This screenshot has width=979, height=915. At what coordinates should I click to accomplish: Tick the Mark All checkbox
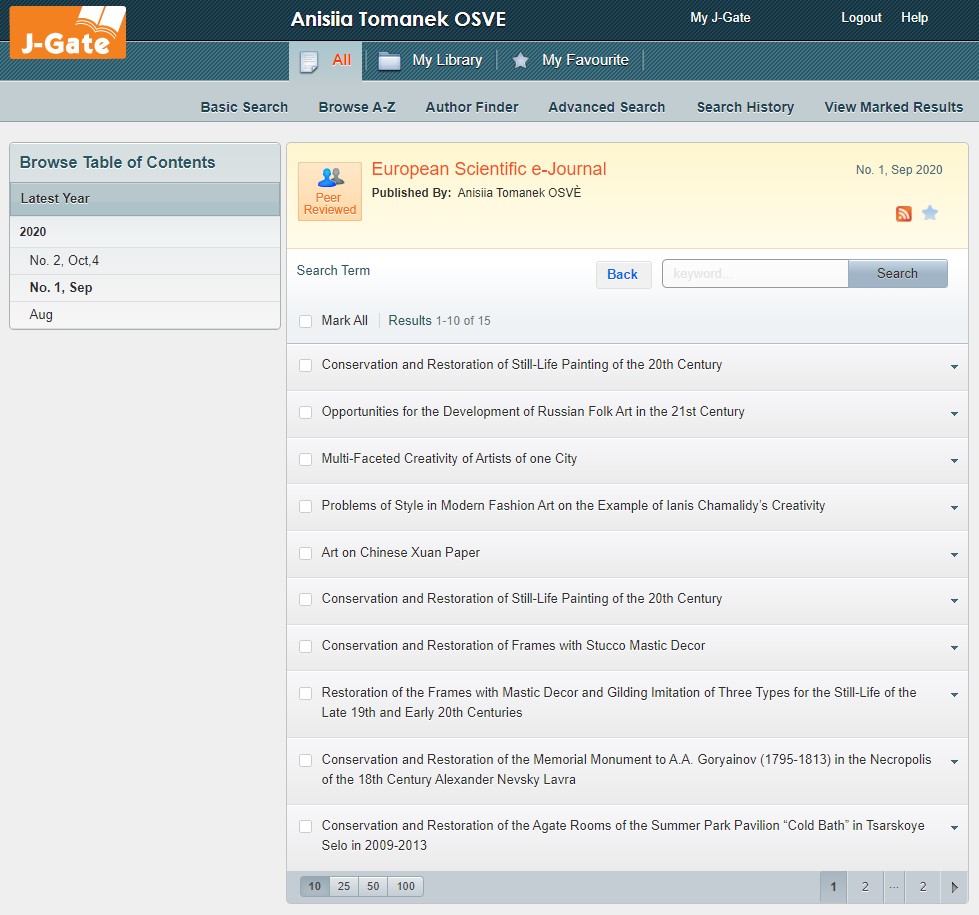305,321
